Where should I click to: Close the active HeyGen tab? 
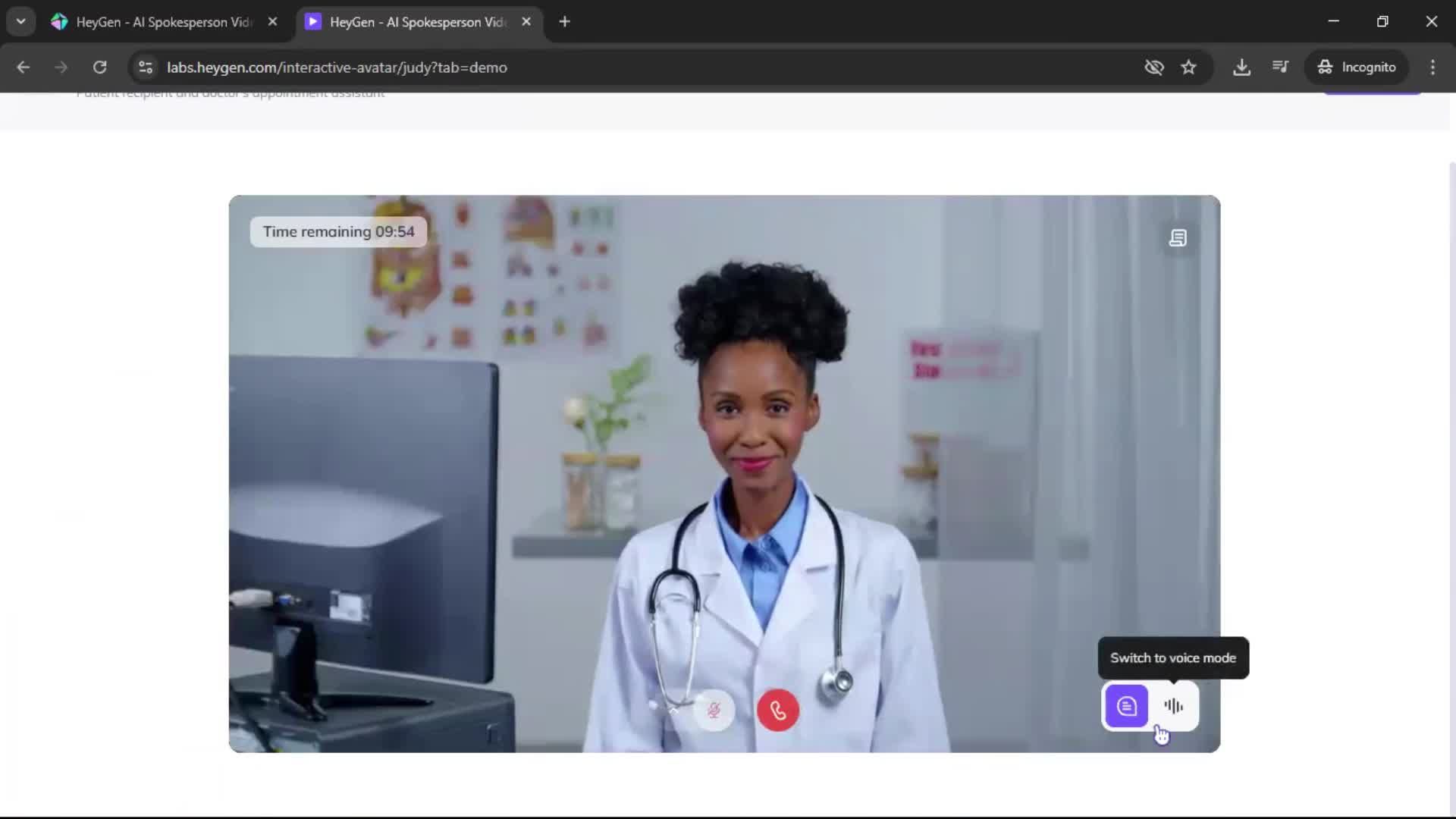526,22
